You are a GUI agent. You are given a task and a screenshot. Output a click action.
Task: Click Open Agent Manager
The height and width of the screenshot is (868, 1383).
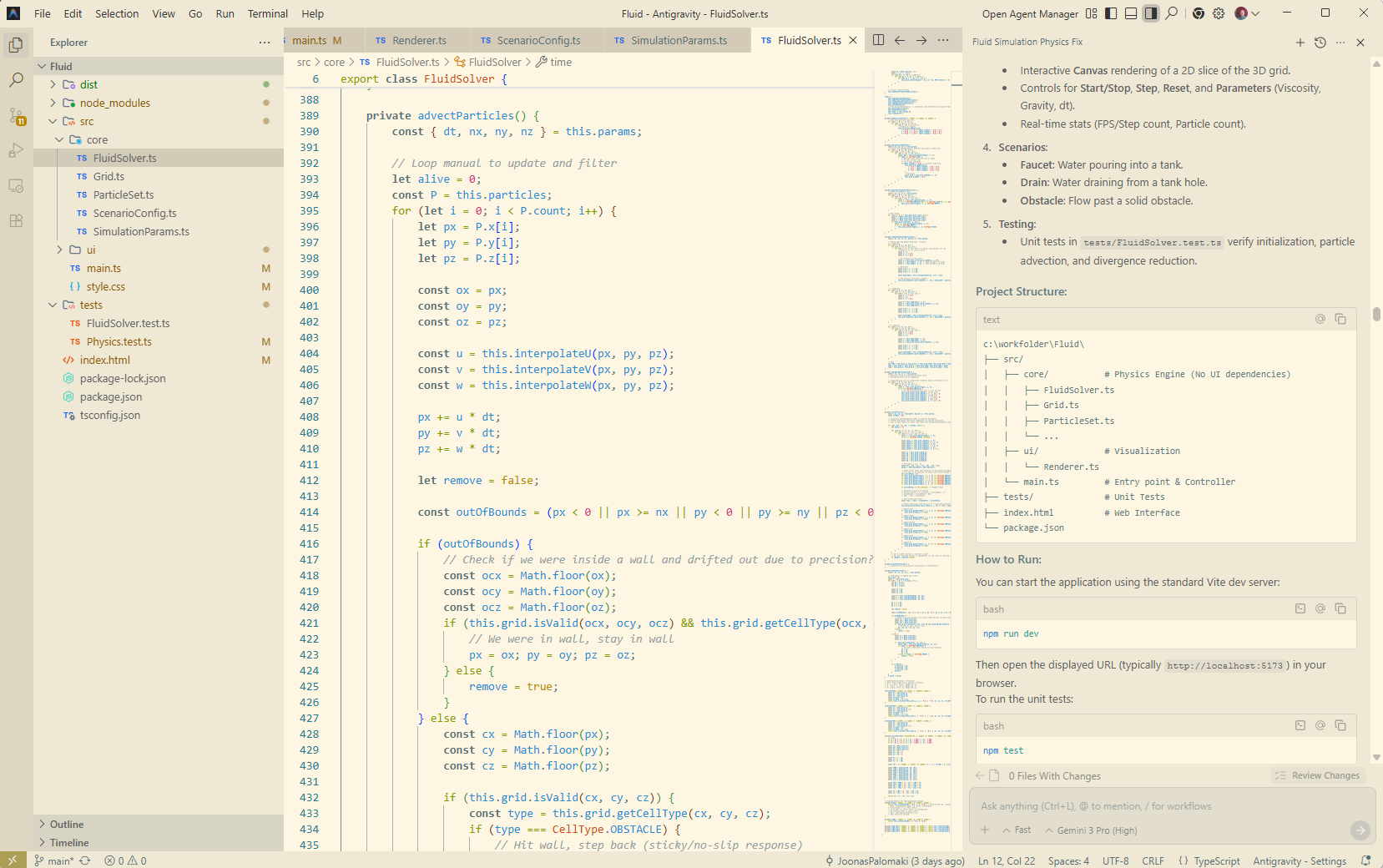pos(1030,13)
